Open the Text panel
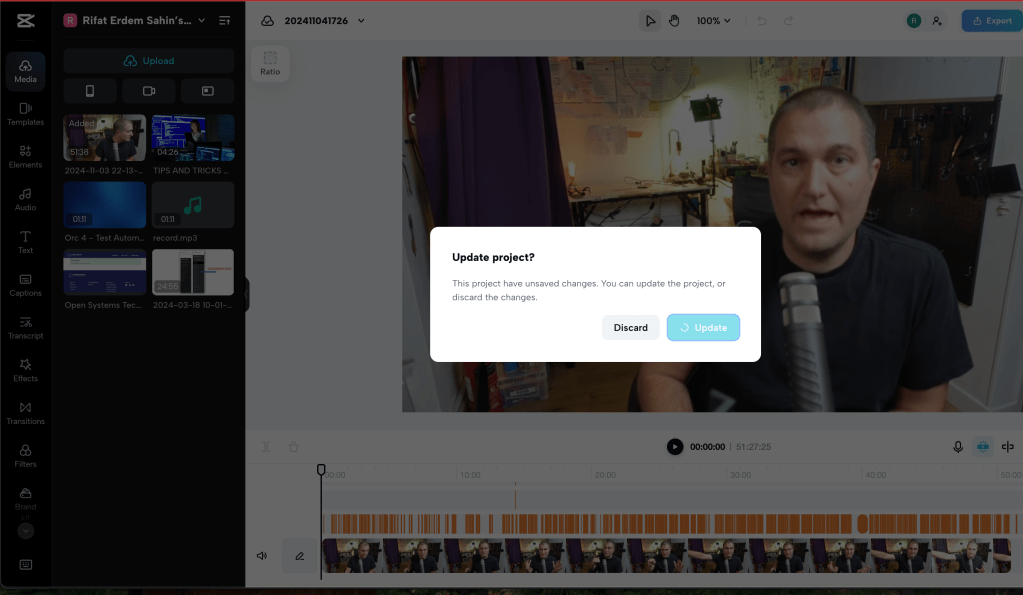This screenshot has width=1023, height=595. (x=25, y=242)
